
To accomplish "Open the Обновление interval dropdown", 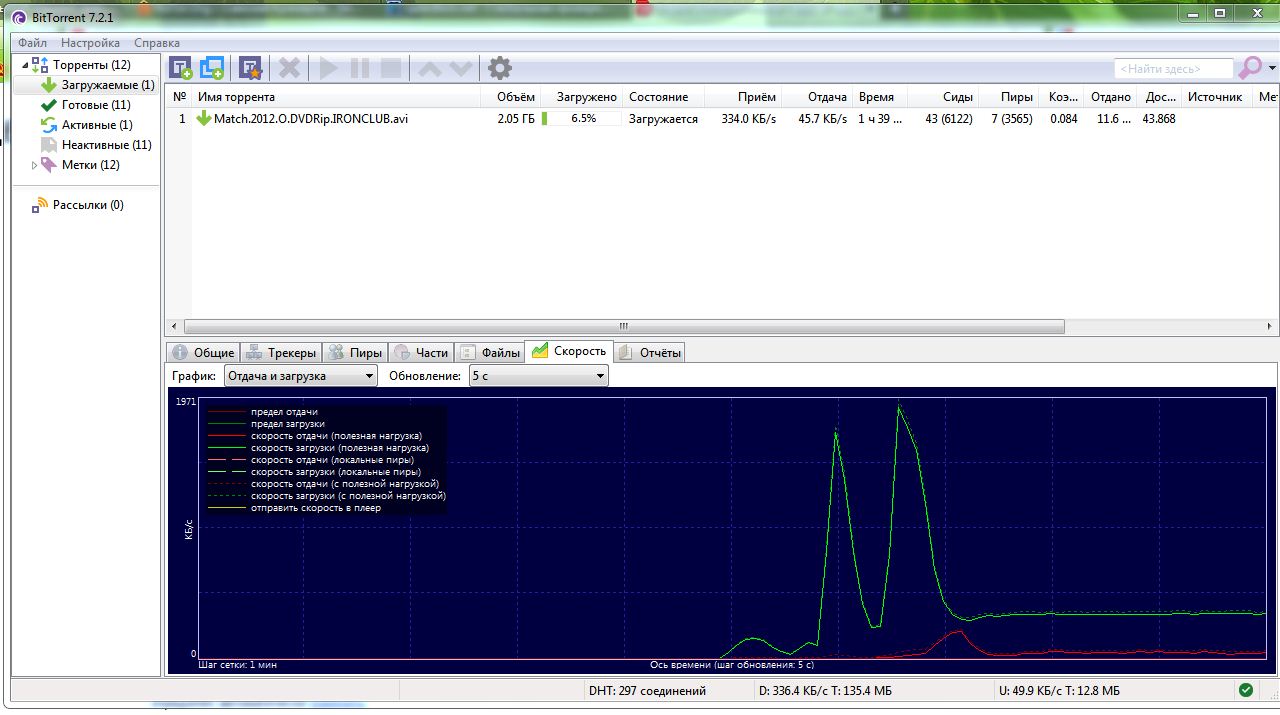I will point(538,376).
